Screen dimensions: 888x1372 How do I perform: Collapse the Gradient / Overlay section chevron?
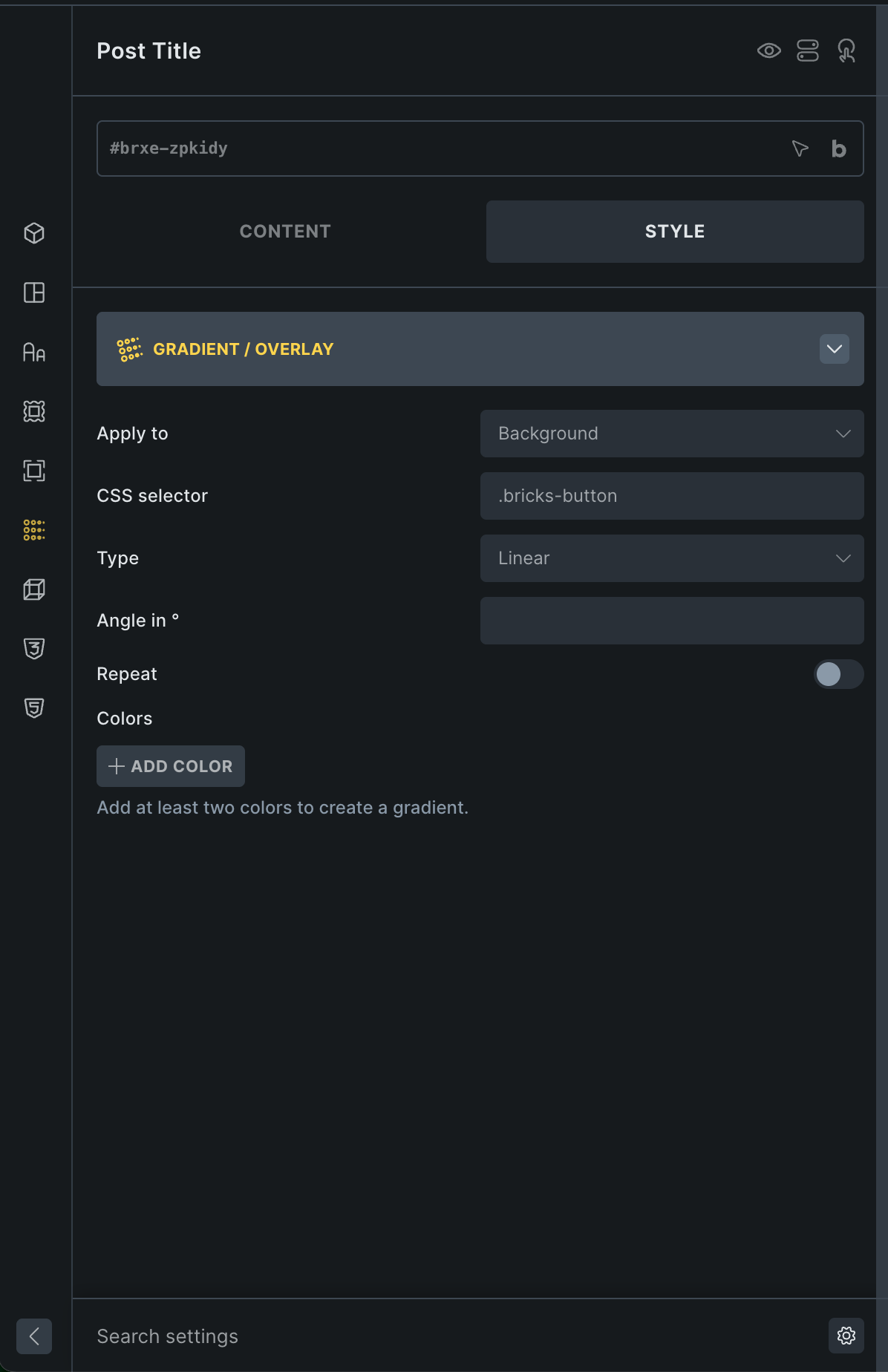click(834, 349)
